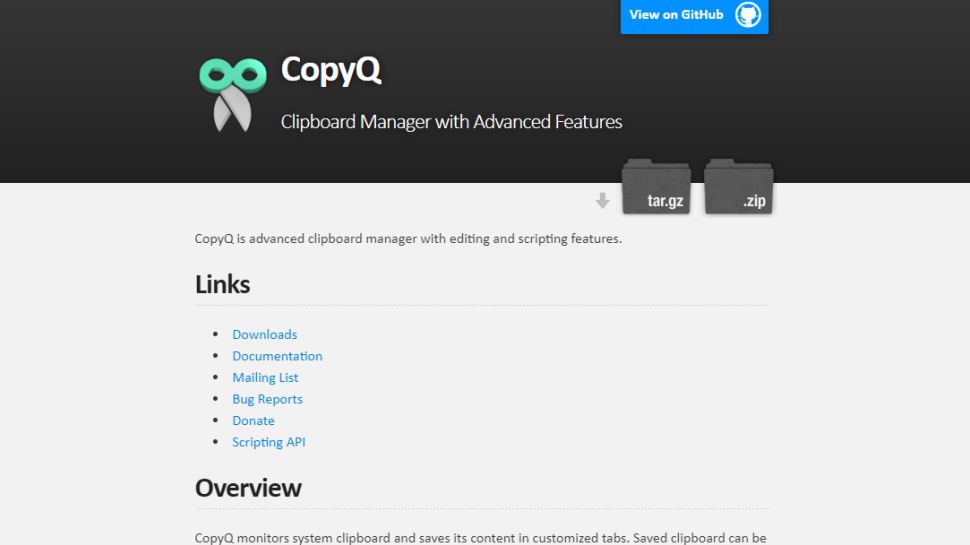Open the Donate link
The image size is (970, 545).
[x=253, y=421]
